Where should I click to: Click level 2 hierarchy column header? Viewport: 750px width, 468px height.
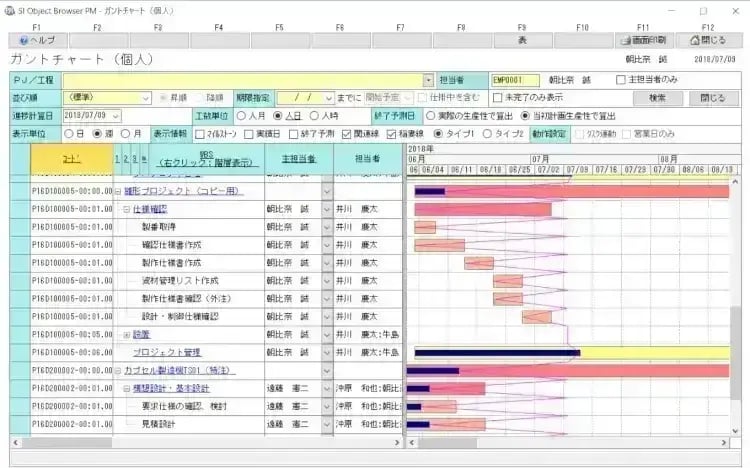coord(126,158)
